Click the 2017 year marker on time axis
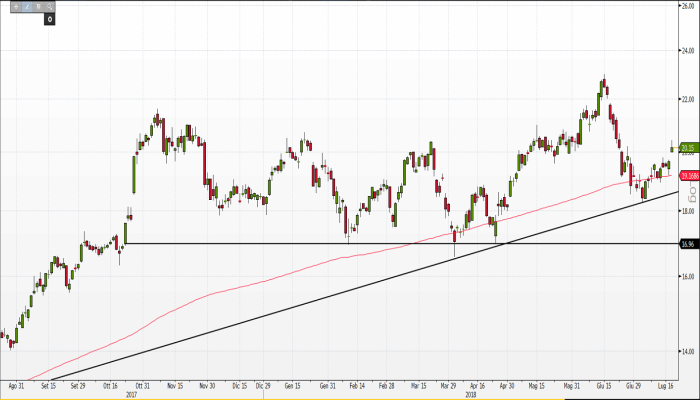This screenshot has height=400, width=700. [x=132, y=394]
